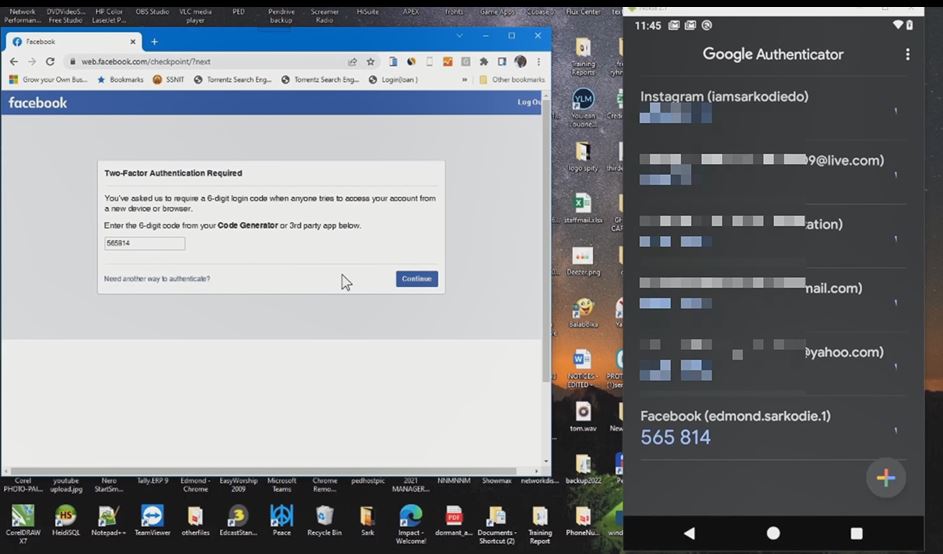Click "Need another way to authenticate?" link

click(157, 279)
